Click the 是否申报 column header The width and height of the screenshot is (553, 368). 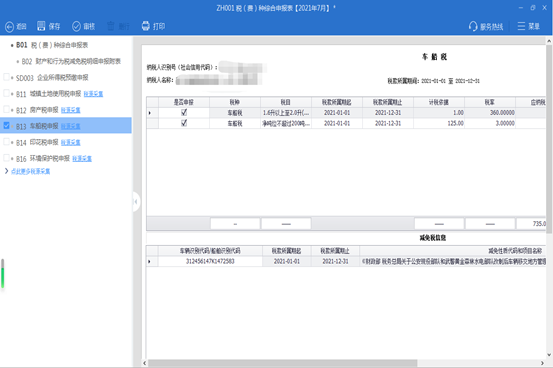pos(184,102)
